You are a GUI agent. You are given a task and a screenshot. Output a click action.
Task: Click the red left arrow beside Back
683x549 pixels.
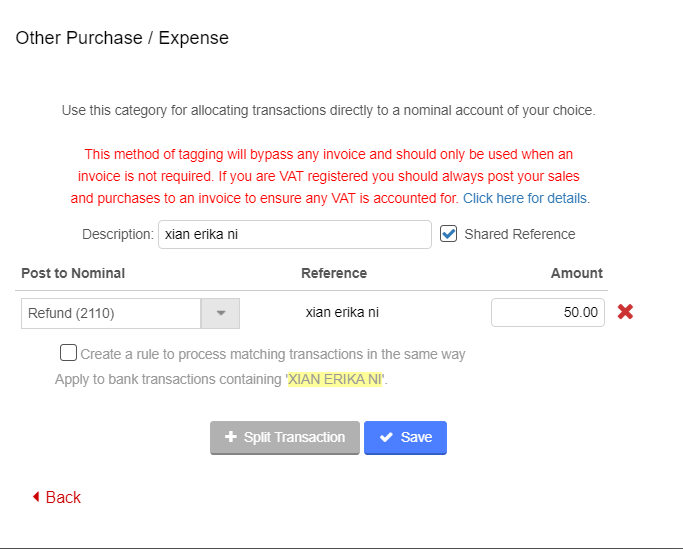point(36,497)
